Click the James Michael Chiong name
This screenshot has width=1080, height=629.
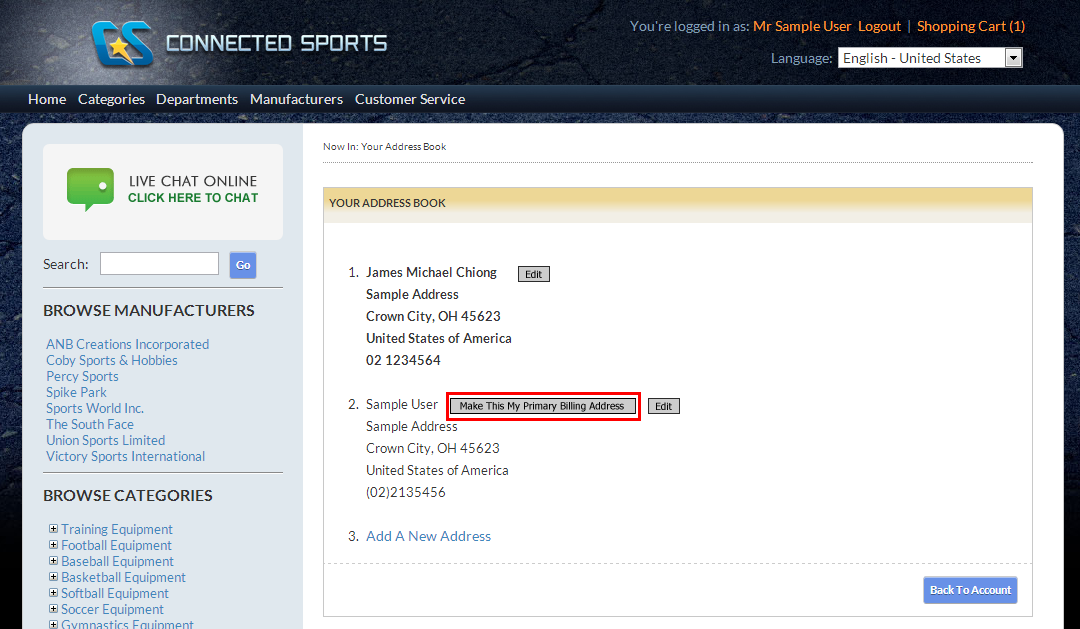coord(431,272)
